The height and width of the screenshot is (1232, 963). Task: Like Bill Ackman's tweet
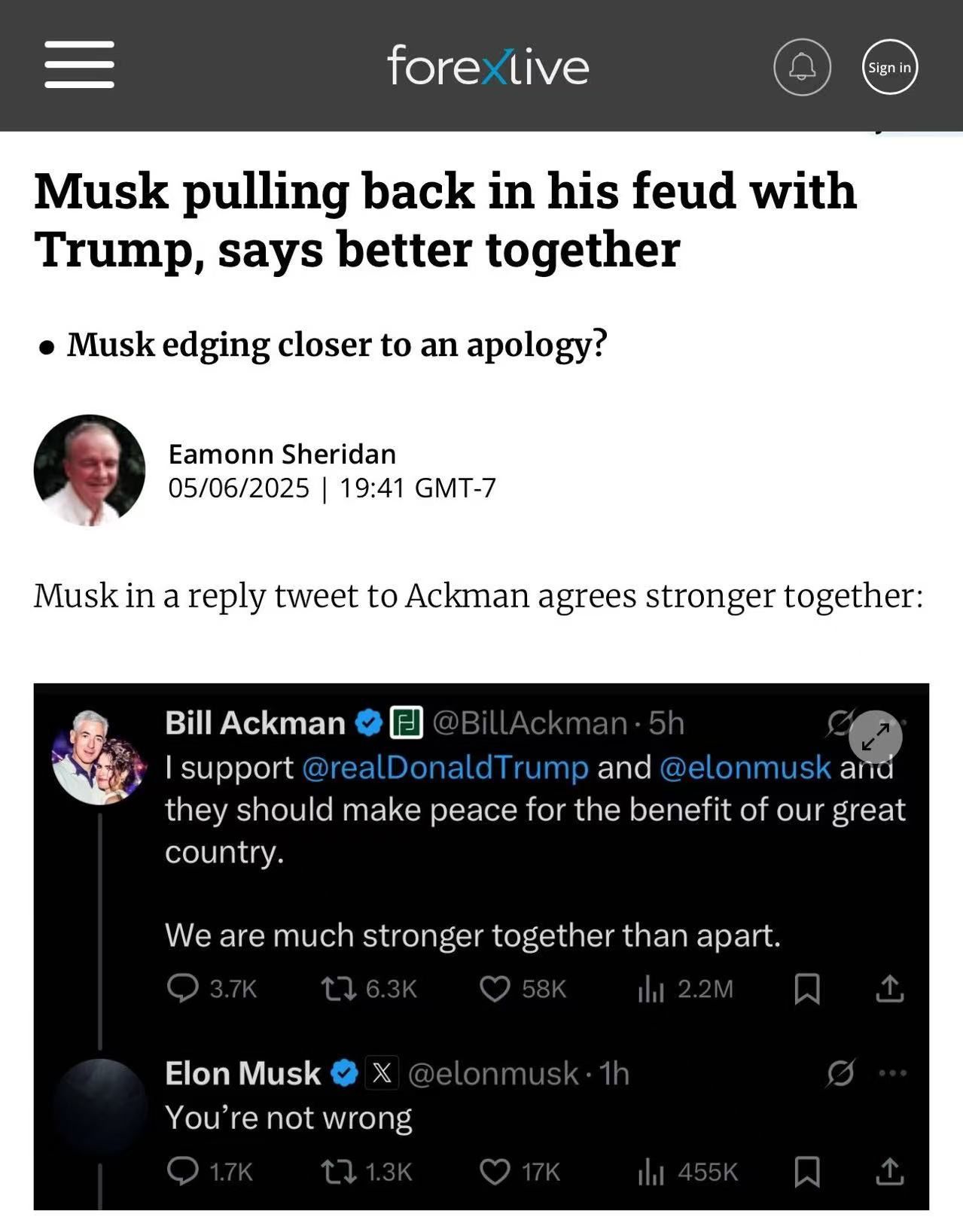pos(495,988)
